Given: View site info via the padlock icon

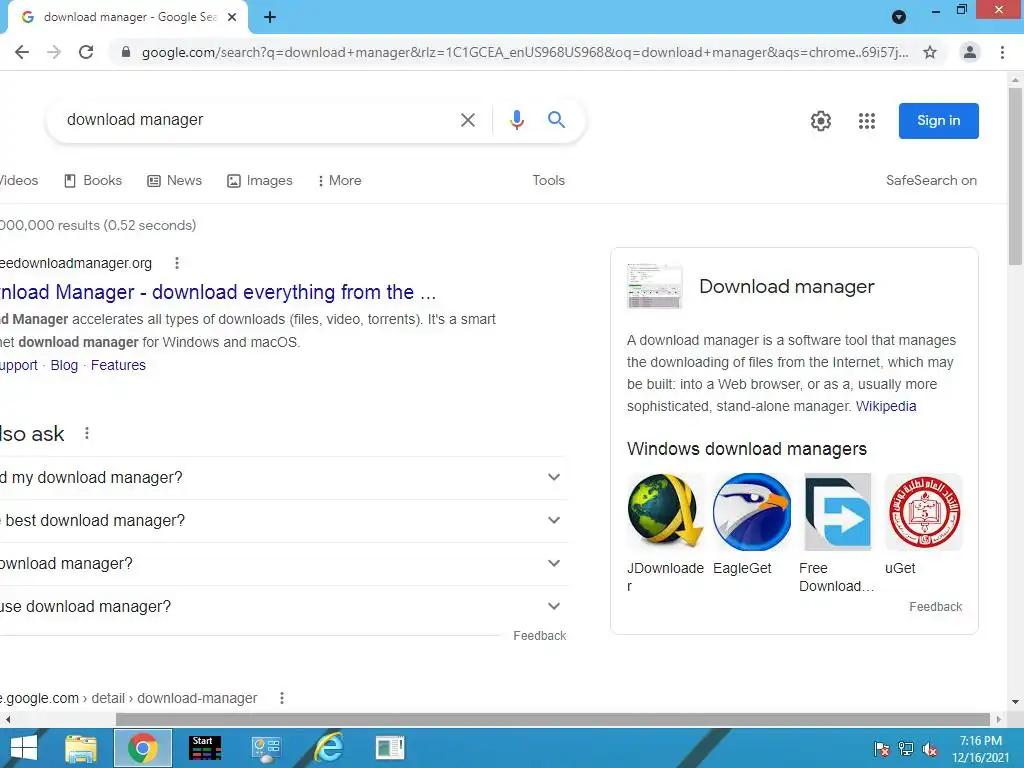Looking at the screenshot, I should pos(126,52).
